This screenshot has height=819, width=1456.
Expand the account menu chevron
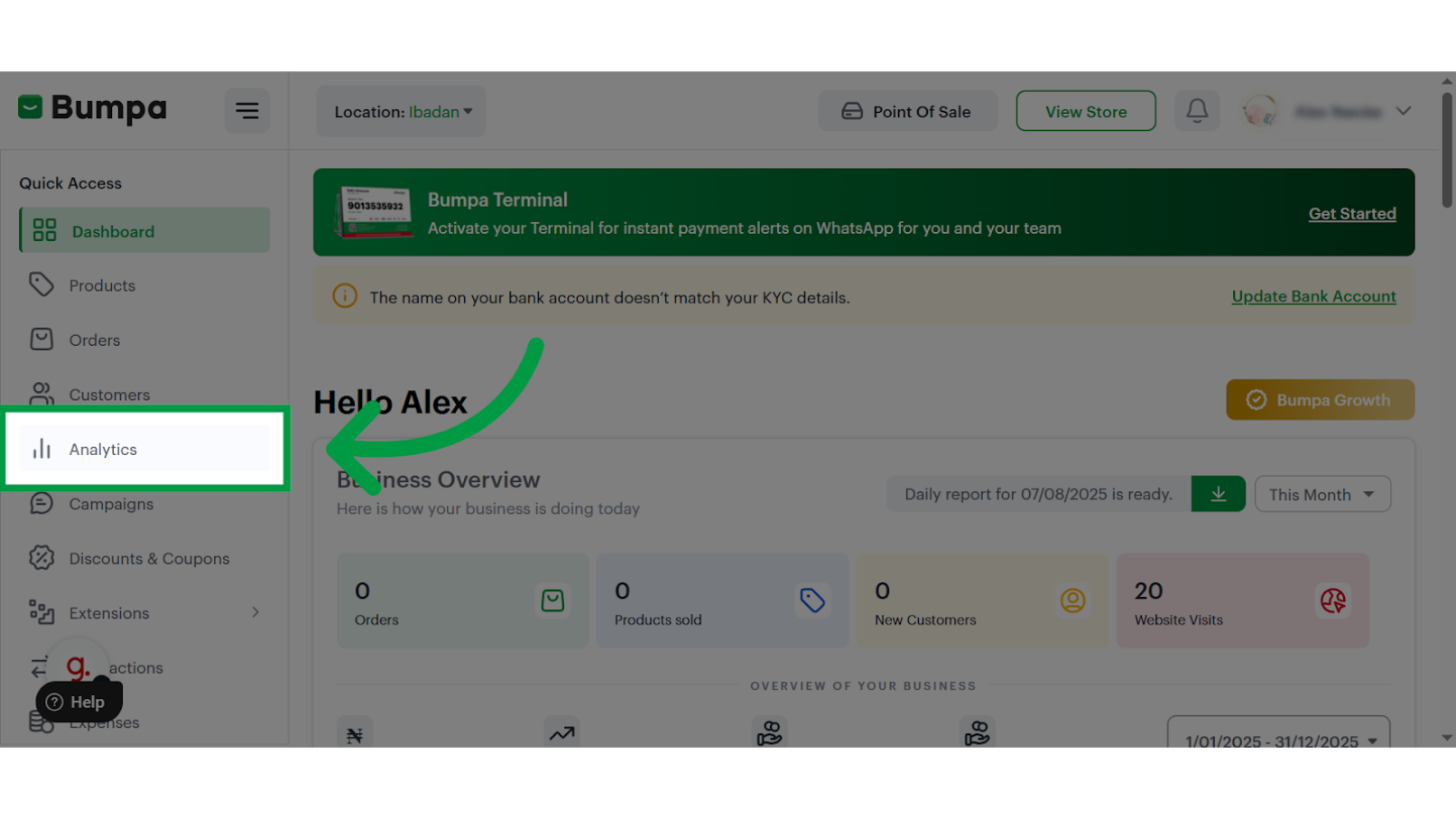pyautogui.click(x=1404, y=111)
